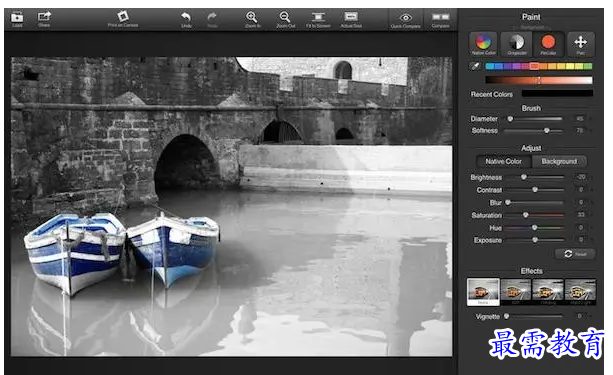
Task: Click the Contrast slider handle
Action: click(535, 190)
